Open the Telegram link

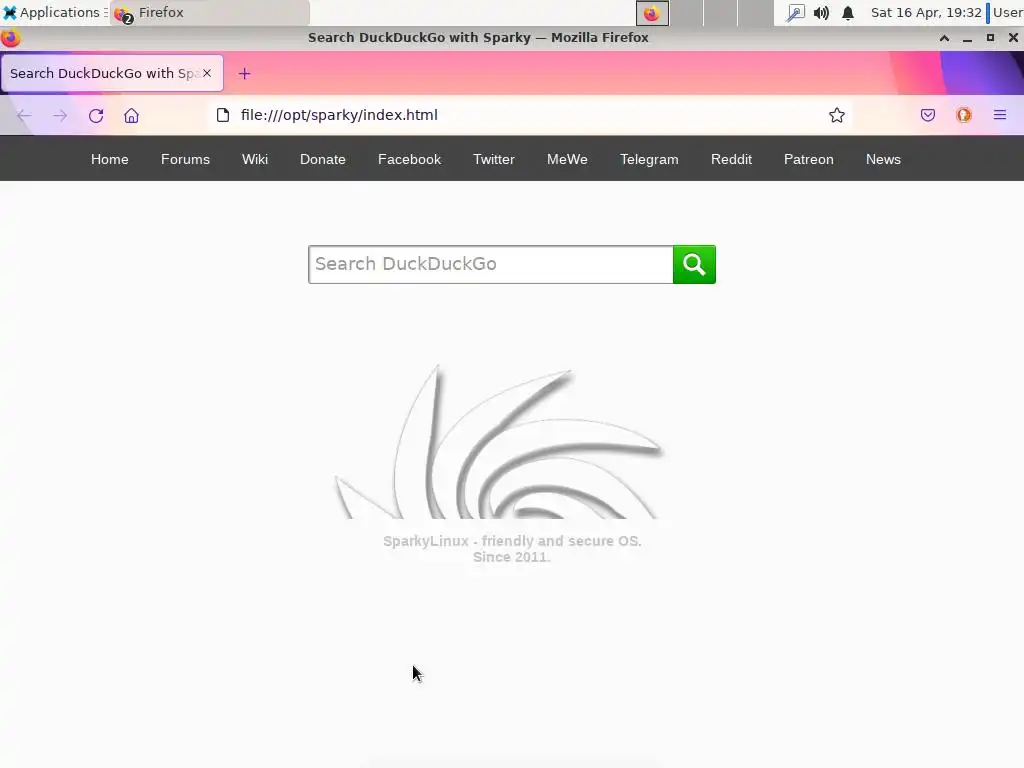point(649,159)
